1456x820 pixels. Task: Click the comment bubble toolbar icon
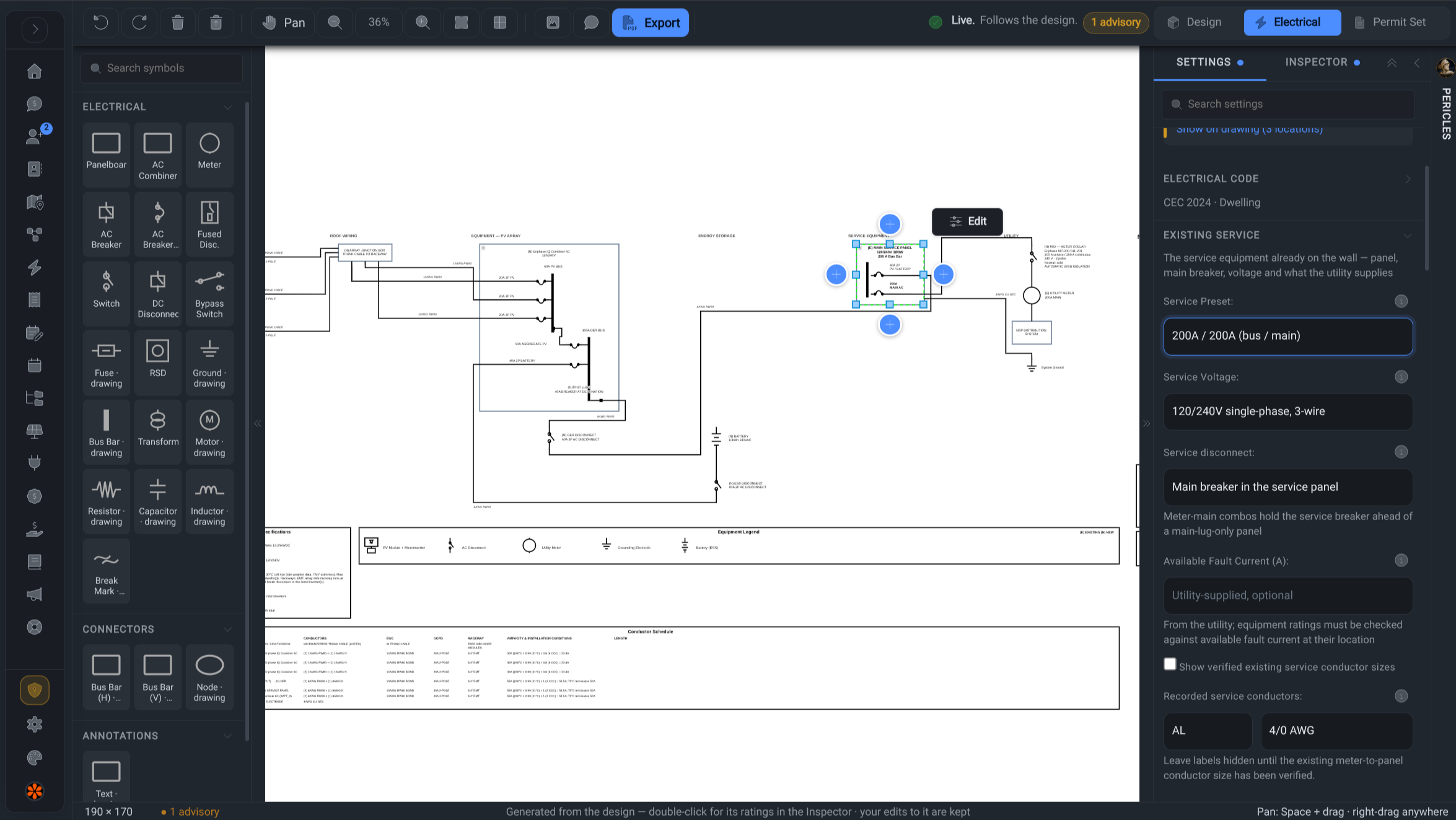pos(591,23)
